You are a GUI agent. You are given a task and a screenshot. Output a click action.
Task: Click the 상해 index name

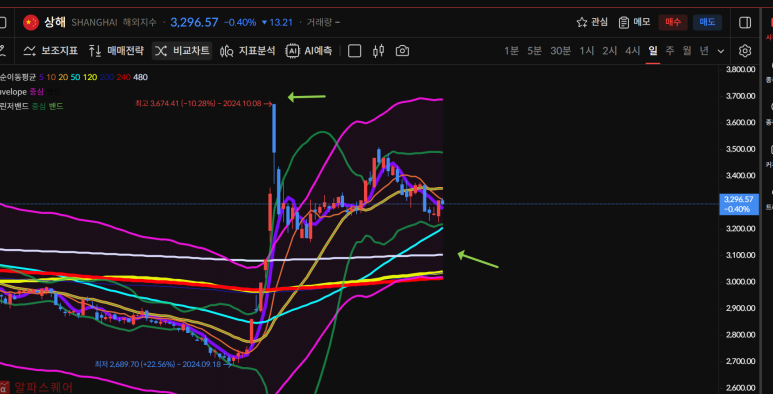click(56, 22)
